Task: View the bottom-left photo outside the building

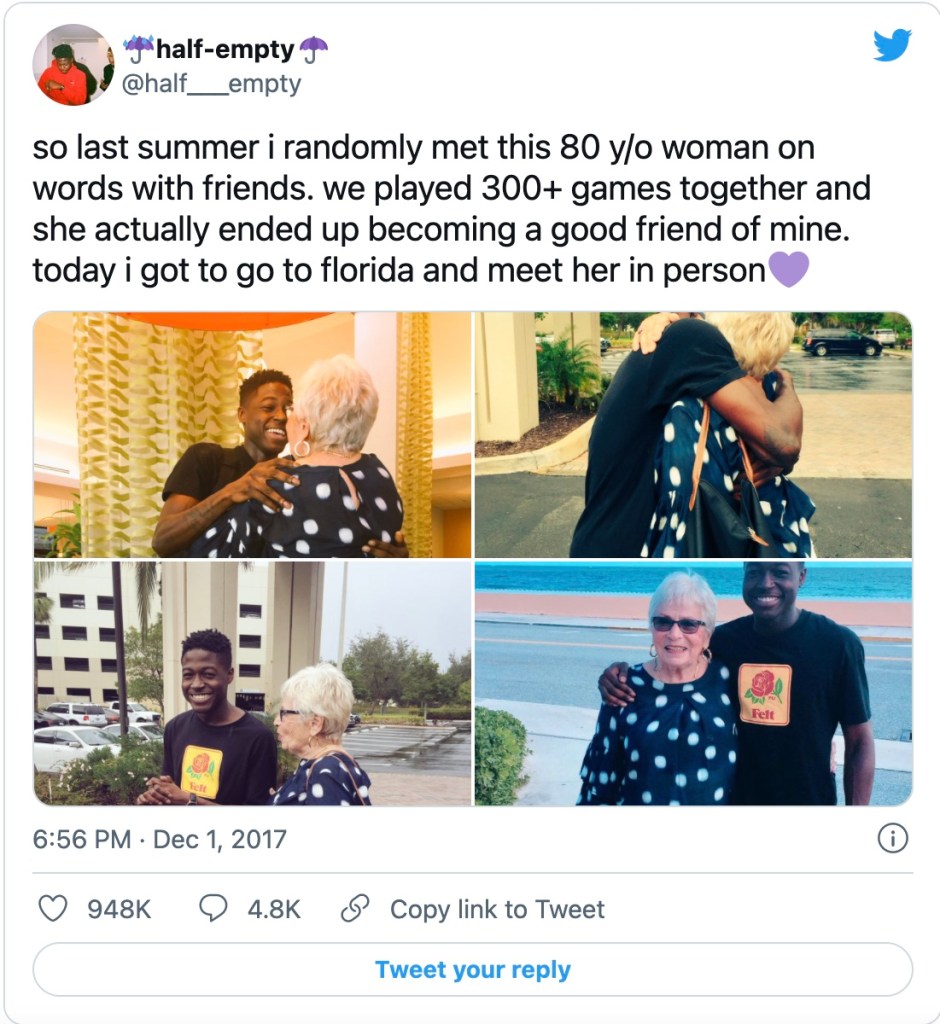Action: tap(253, 683)
